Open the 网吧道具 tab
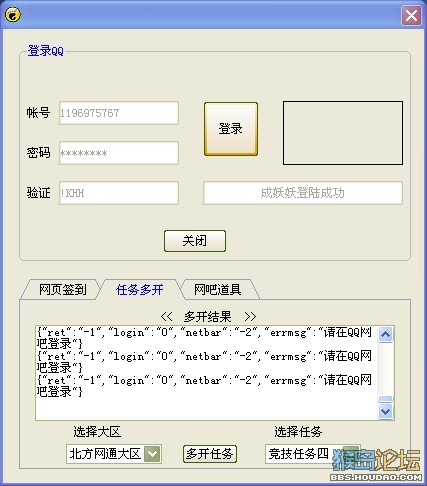427x486 pixels. click(218, 289)
